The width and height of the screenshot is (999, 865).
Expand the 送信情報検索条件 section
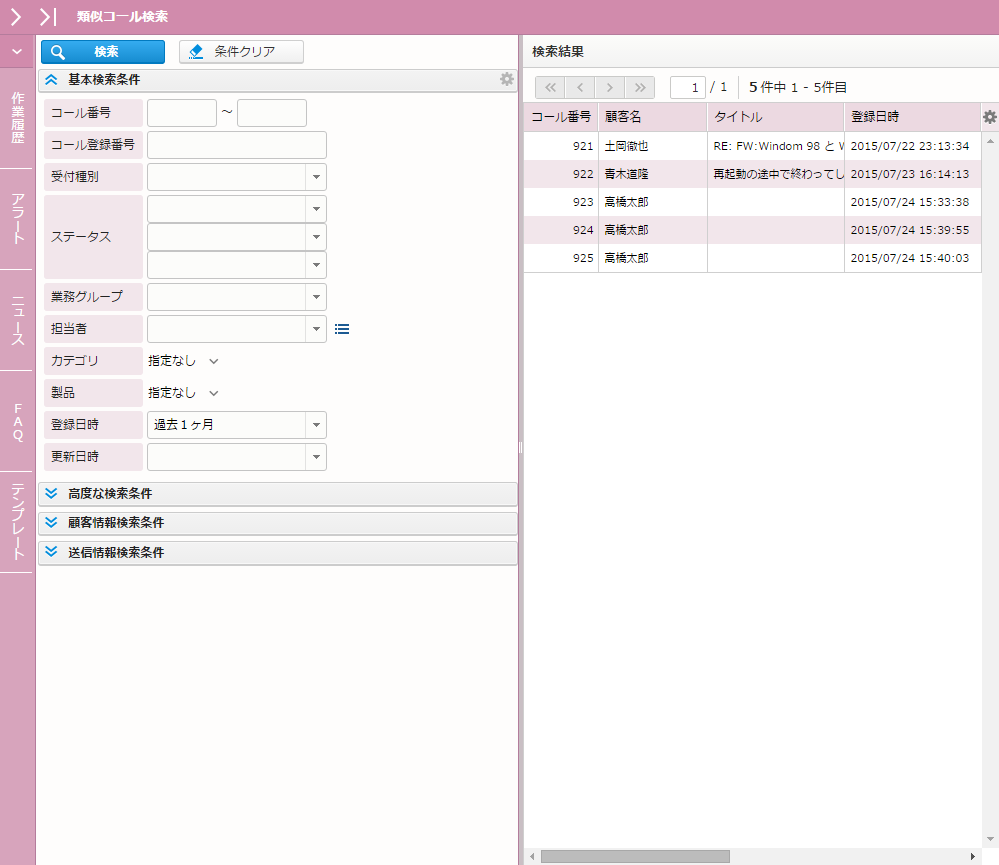(52, 551)
